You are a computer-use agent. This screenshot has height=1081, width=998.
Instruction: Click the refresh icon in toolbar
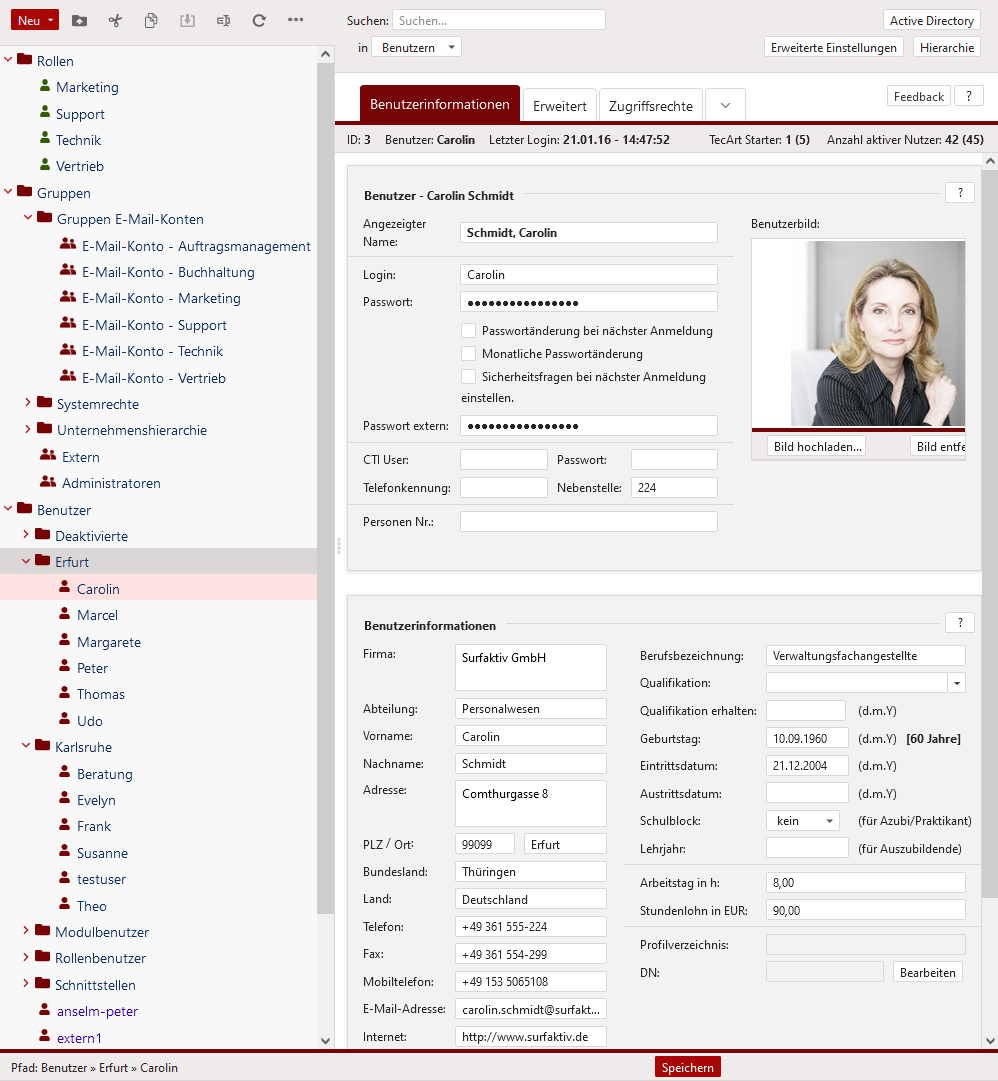click(x=259, y=20)
